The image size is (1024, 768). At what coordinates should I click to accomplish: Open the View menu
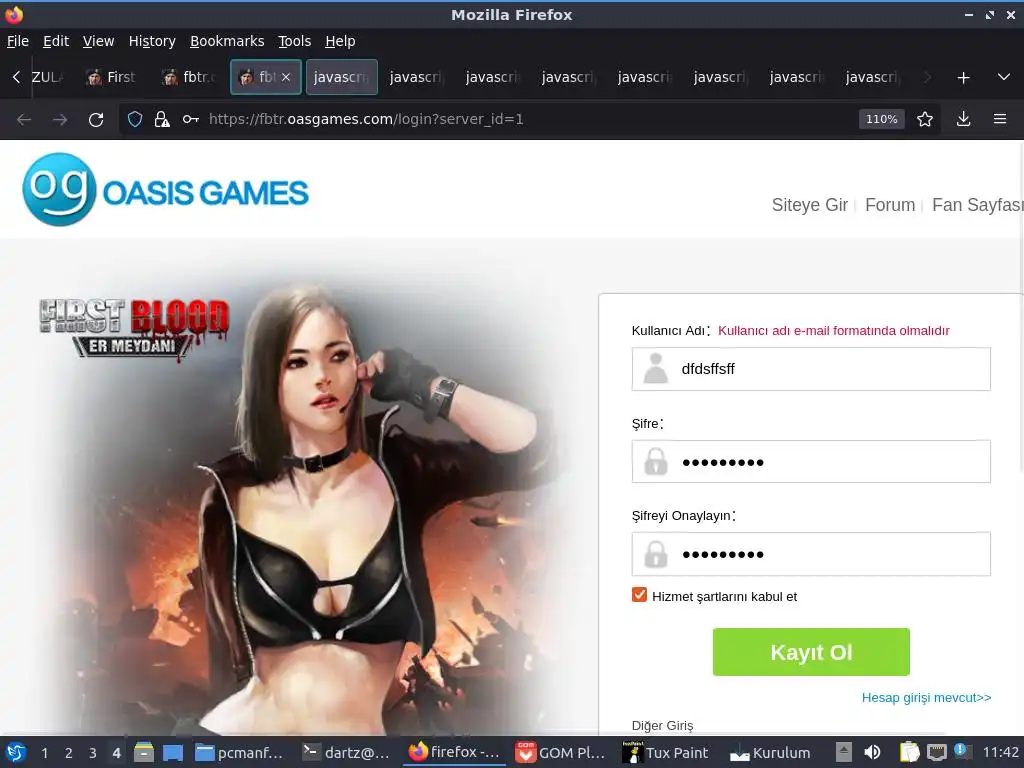(98, 41)
